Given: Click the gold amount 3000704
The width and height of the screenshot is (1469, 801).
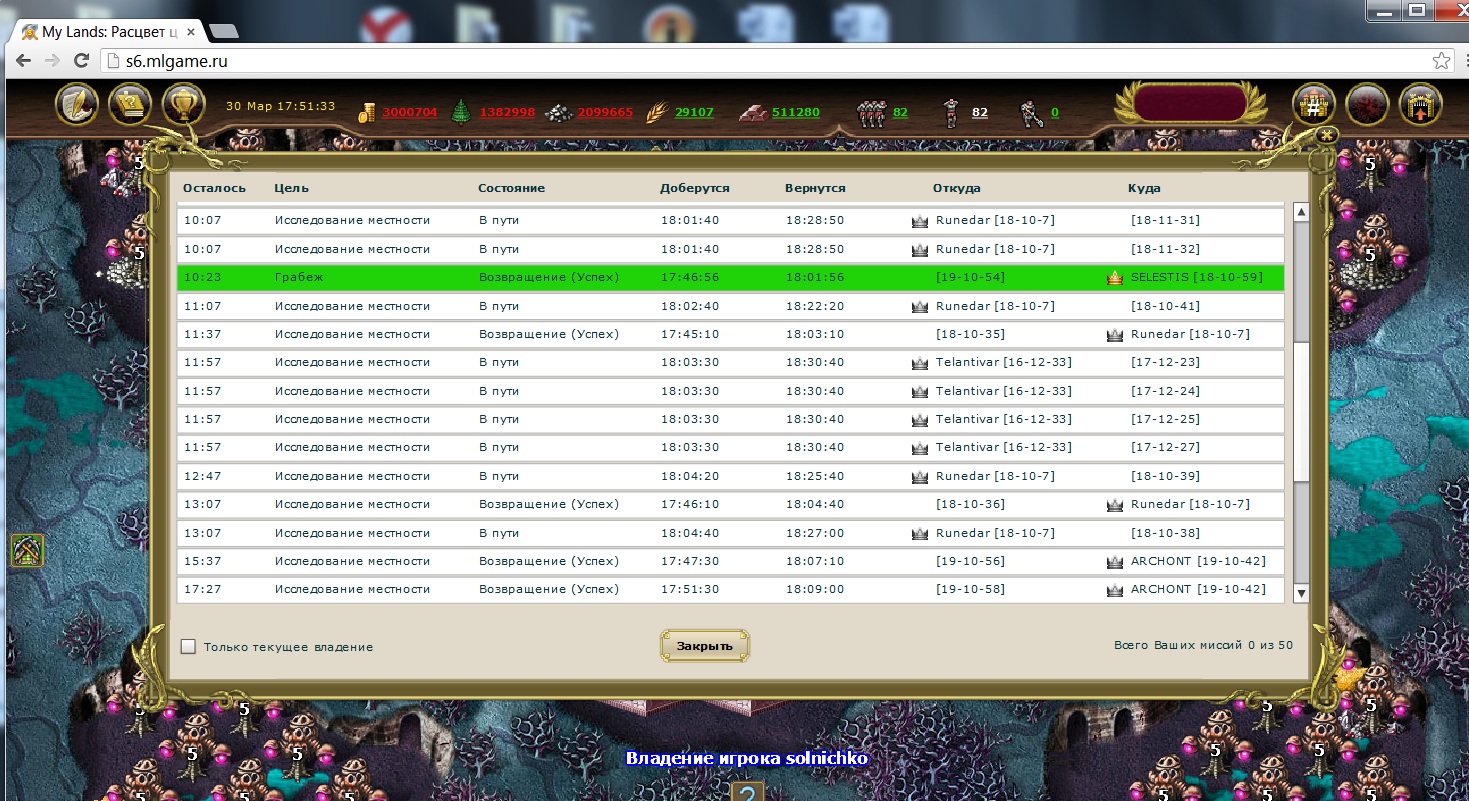Looking at the screenshot, I should click(x=410, y=112).
